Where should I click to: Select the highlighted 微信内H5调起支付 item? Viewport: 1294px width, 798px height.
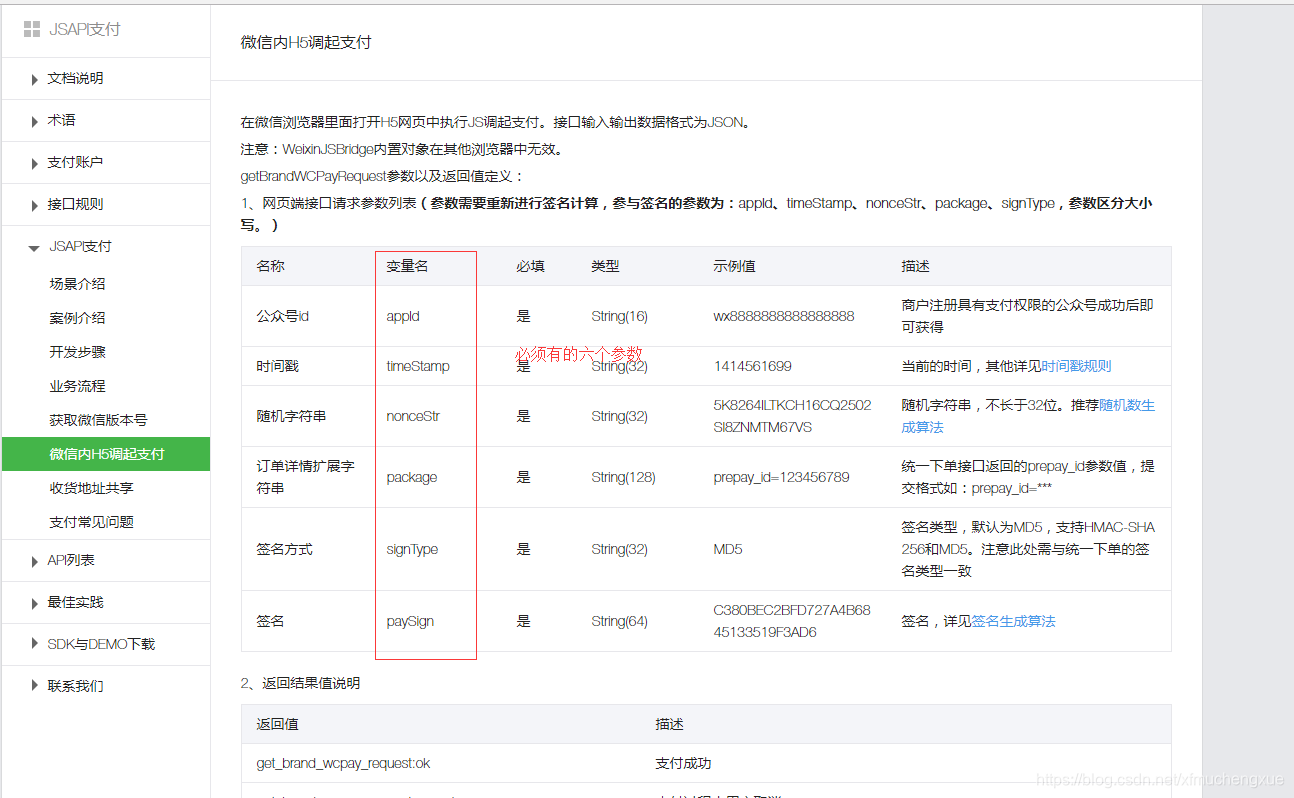click(105, 454)
